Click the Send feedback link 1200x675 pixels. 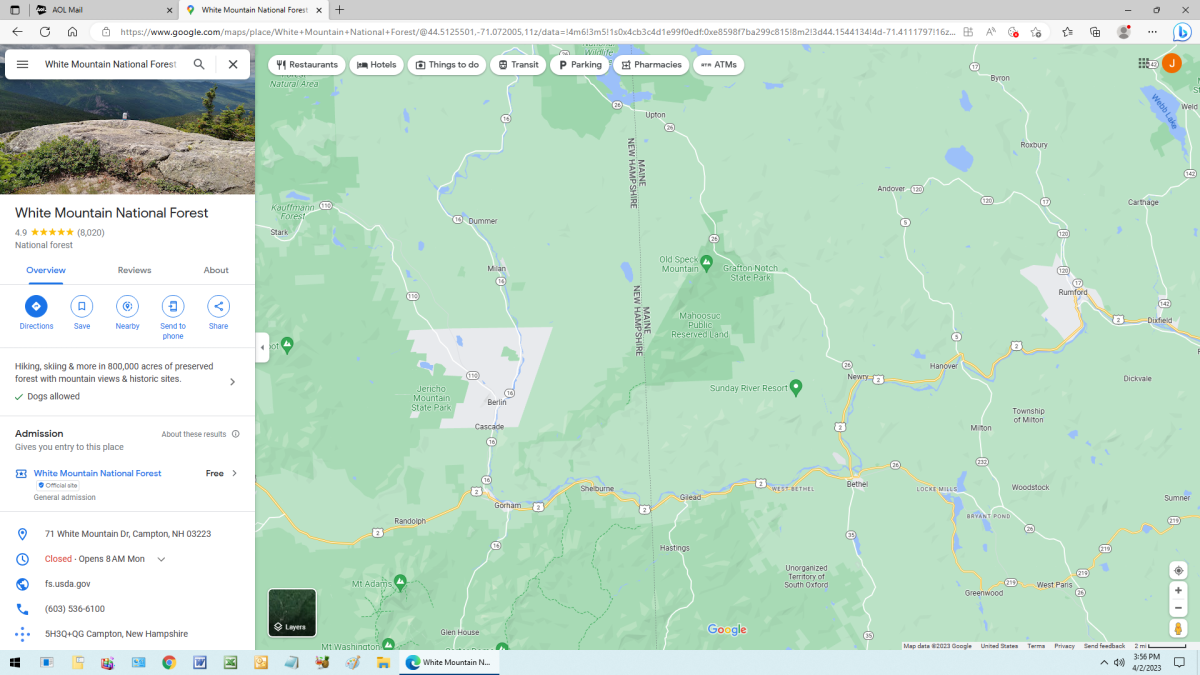tap(1104, 646)
